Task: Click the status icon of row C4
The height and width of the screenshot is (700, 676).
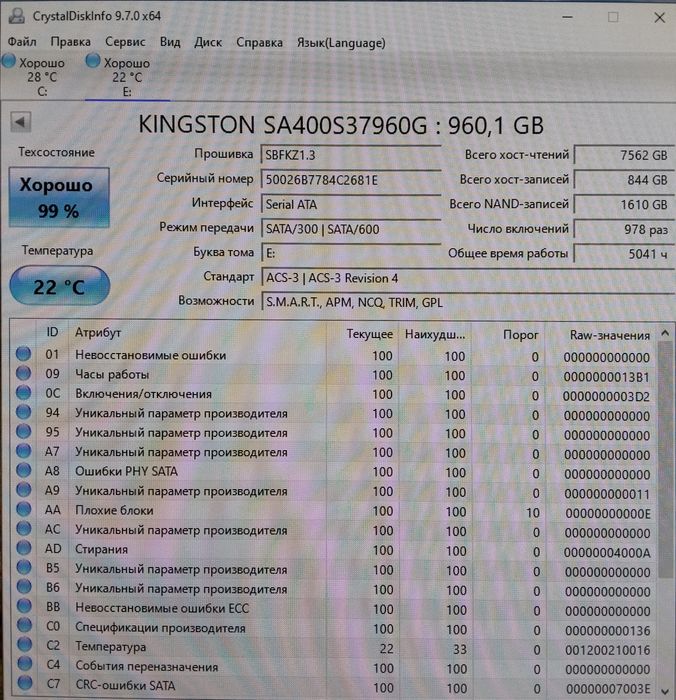Action: pos(25,664)
